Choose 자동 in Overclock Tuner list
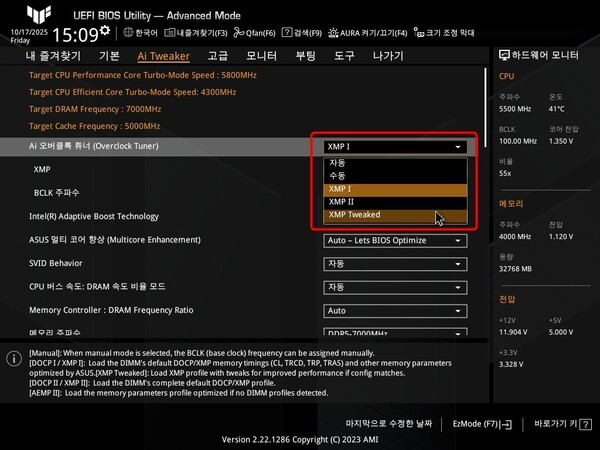This screenshot has width=600, height=450. pos(395,163)
